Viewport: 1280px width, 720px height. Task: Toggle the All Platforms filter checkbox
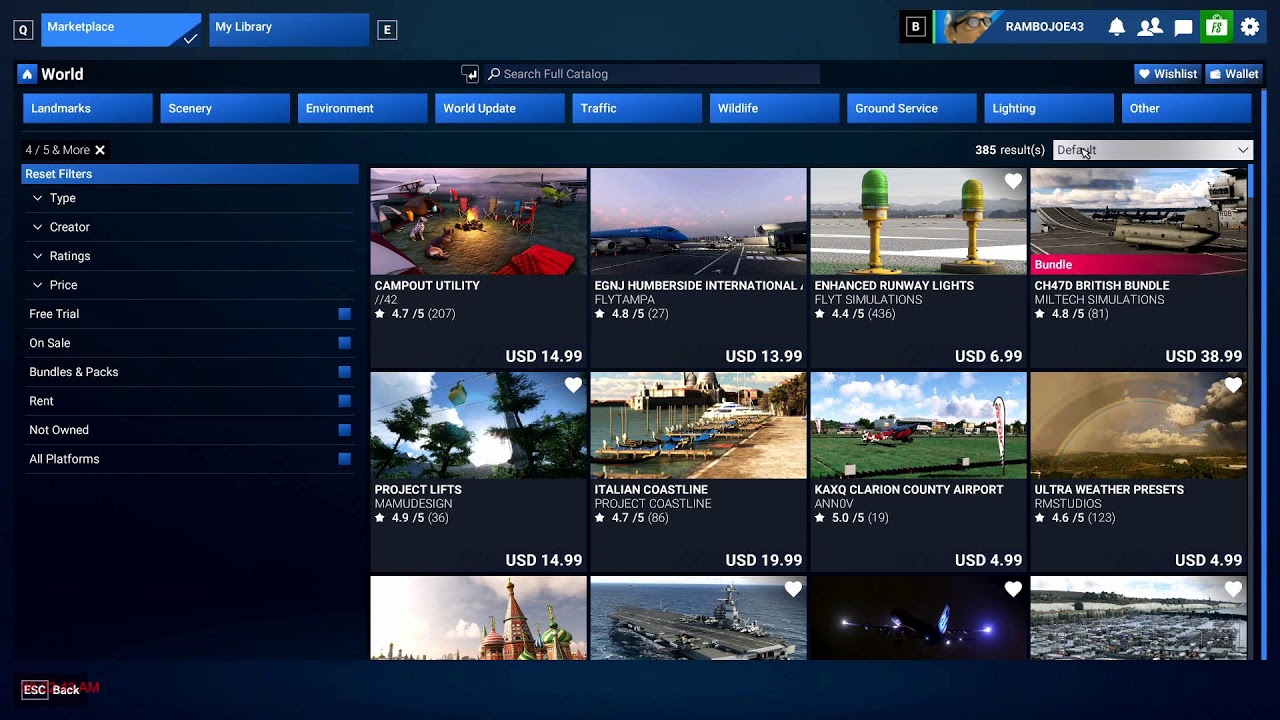click(x=345, y=459)
